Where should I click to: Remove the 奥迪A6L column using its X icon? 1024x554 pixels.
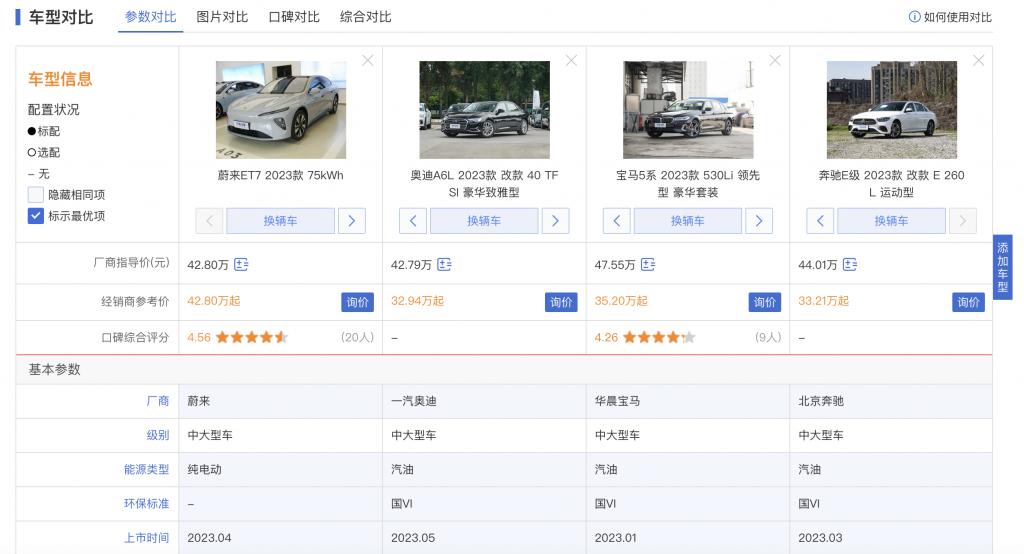click(x=571, y=61)
